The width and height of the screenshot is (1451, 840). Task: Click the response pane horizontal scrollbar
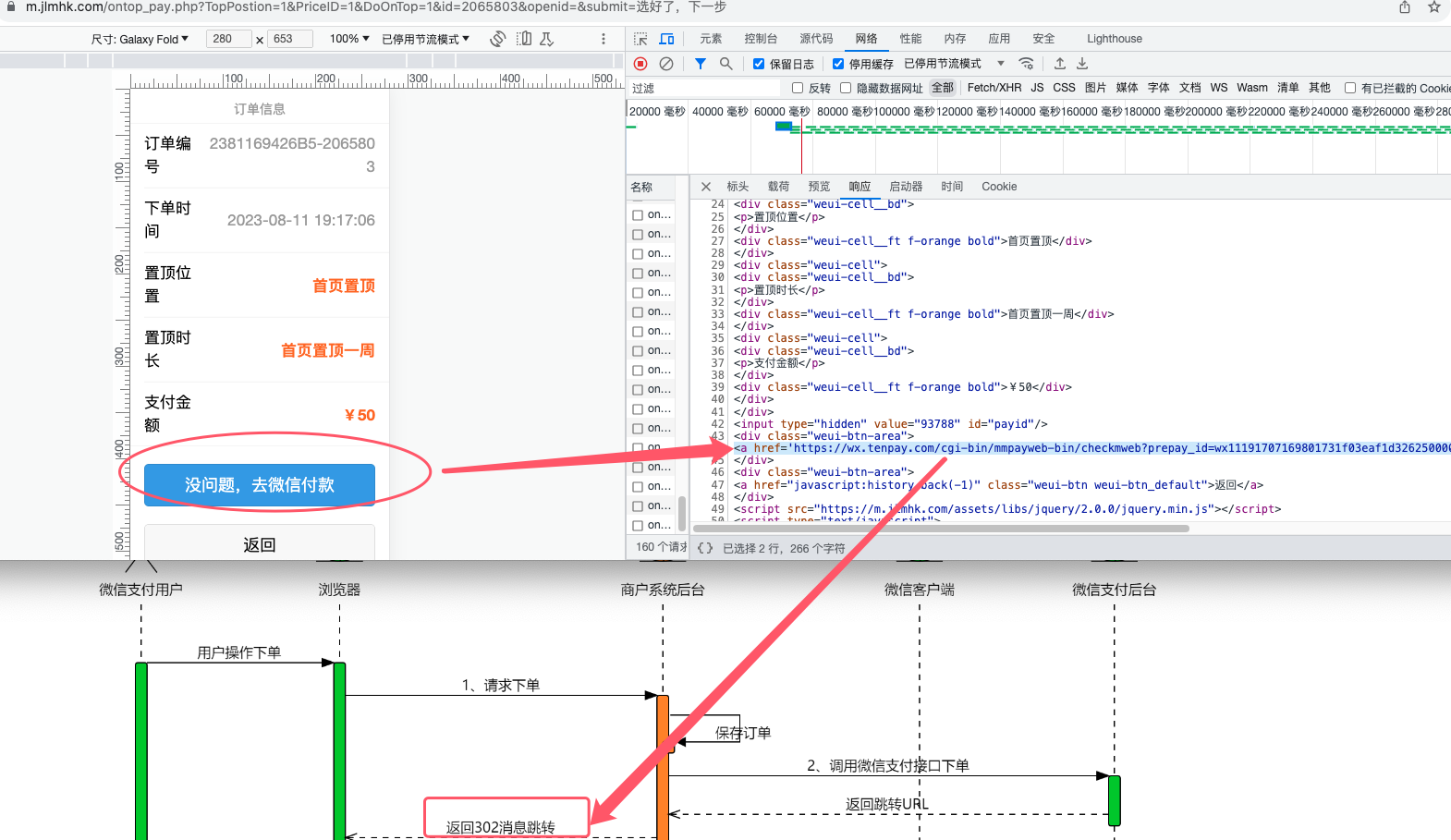pos(943,529)
